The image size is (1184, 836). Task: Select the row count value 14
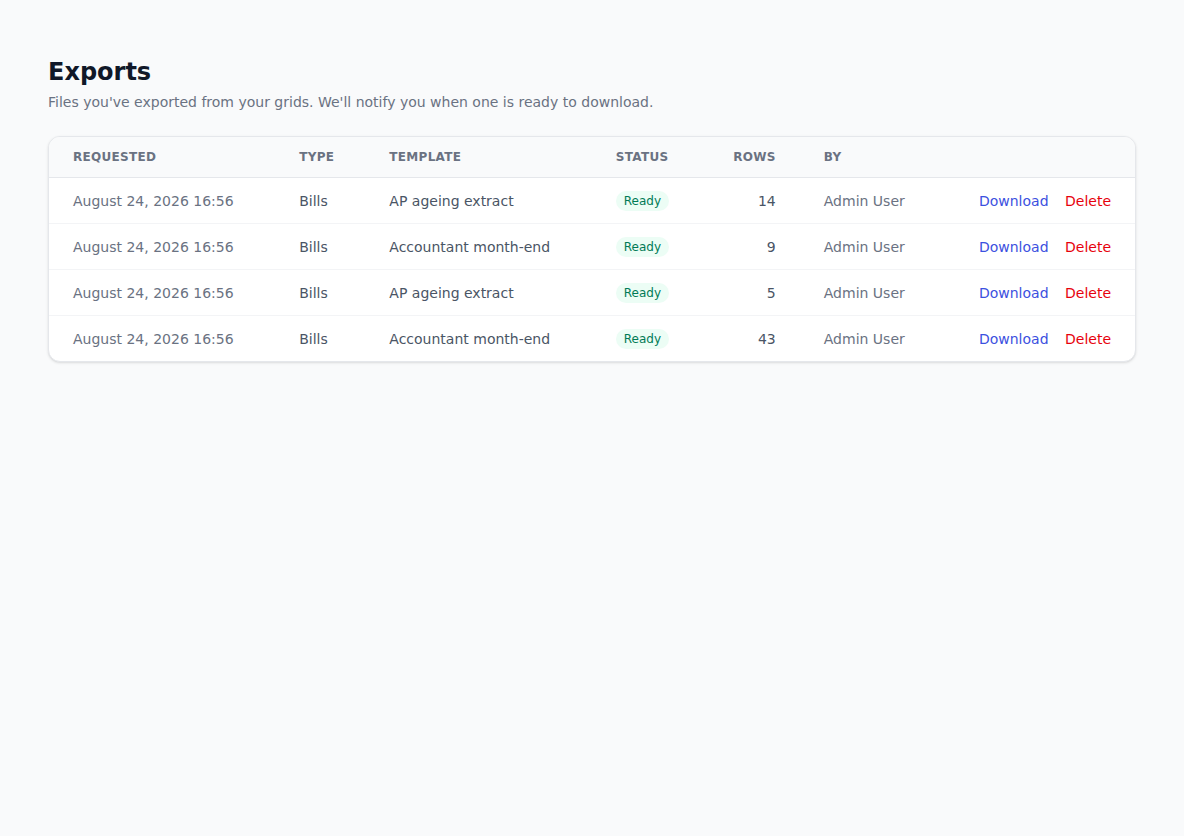pyautogui.click(x=766, y=201)
